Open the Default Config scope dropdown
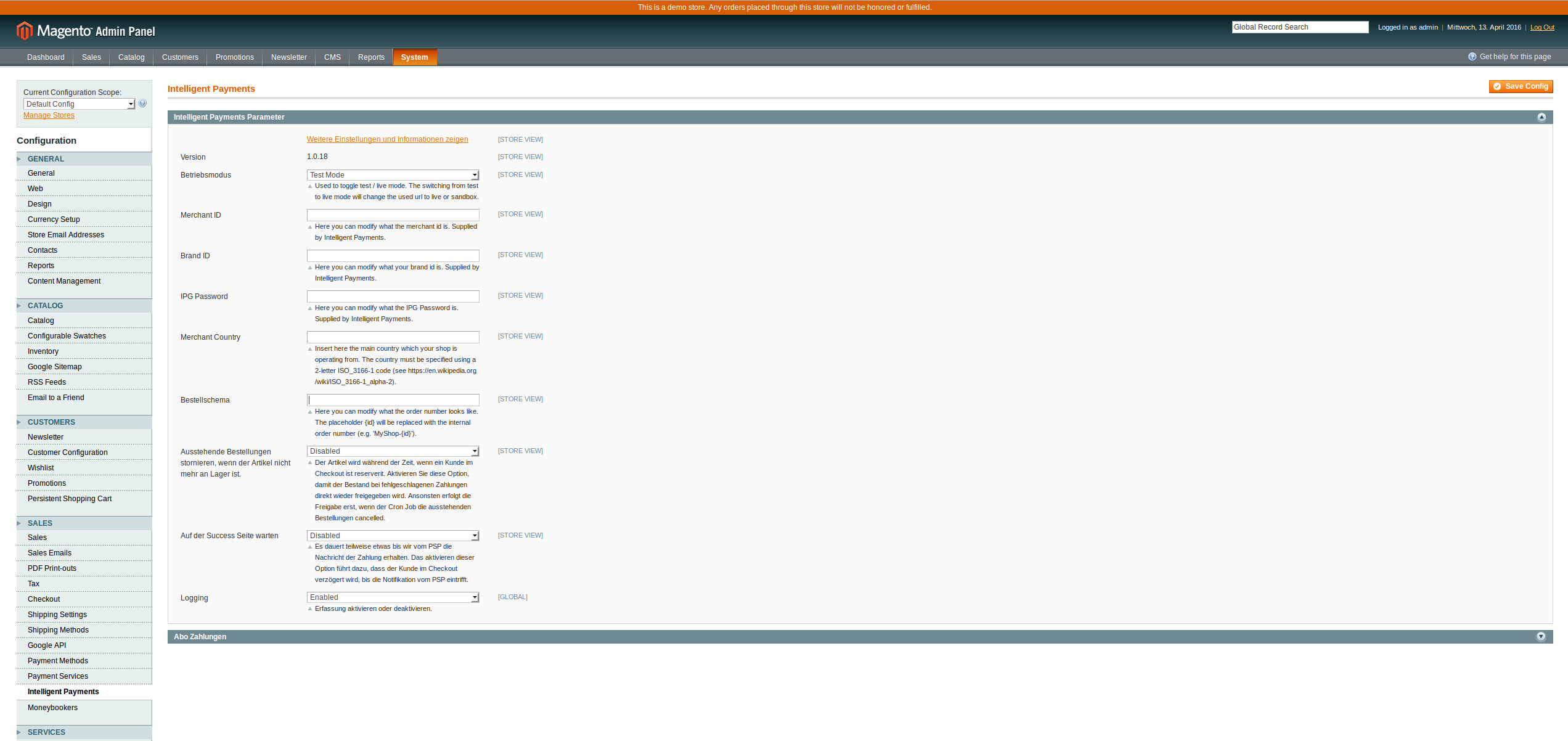Image resolution: width=1568 pixels, height=741 pixels. pos(79,104)
